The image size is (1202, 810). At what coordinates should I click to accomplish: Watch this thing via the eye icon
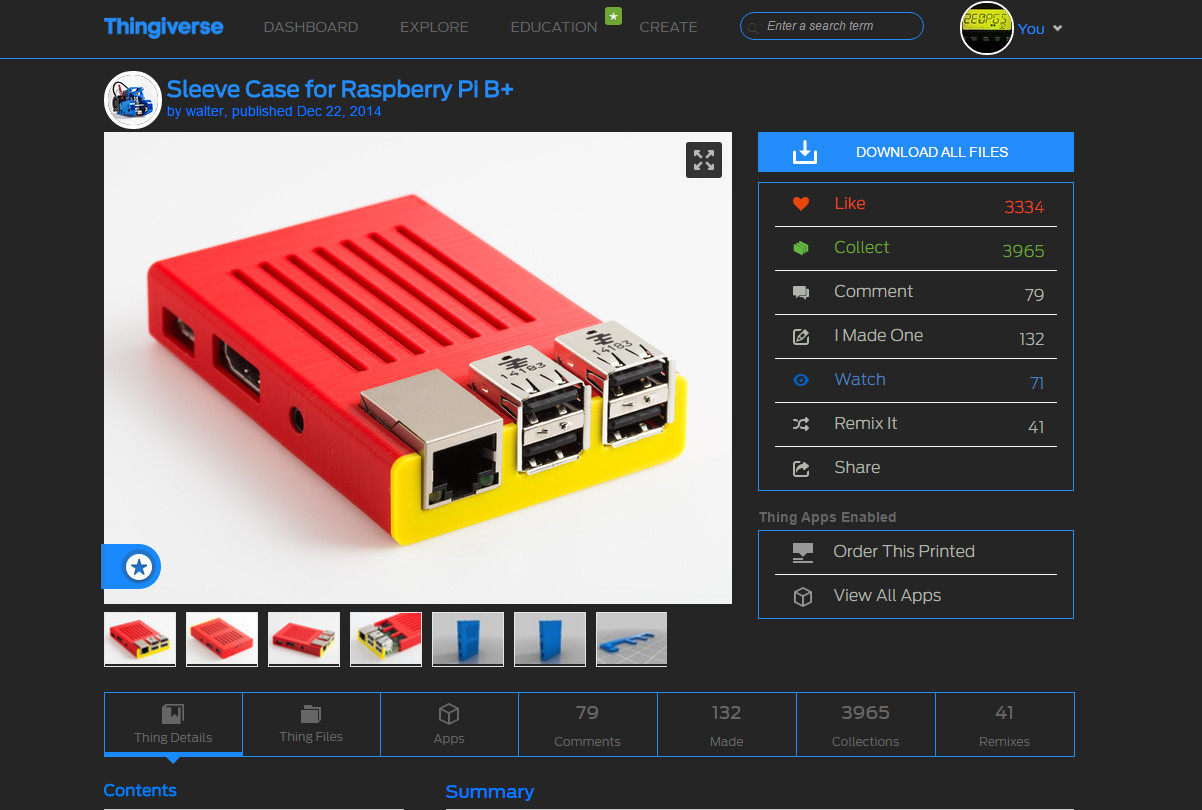800,380
